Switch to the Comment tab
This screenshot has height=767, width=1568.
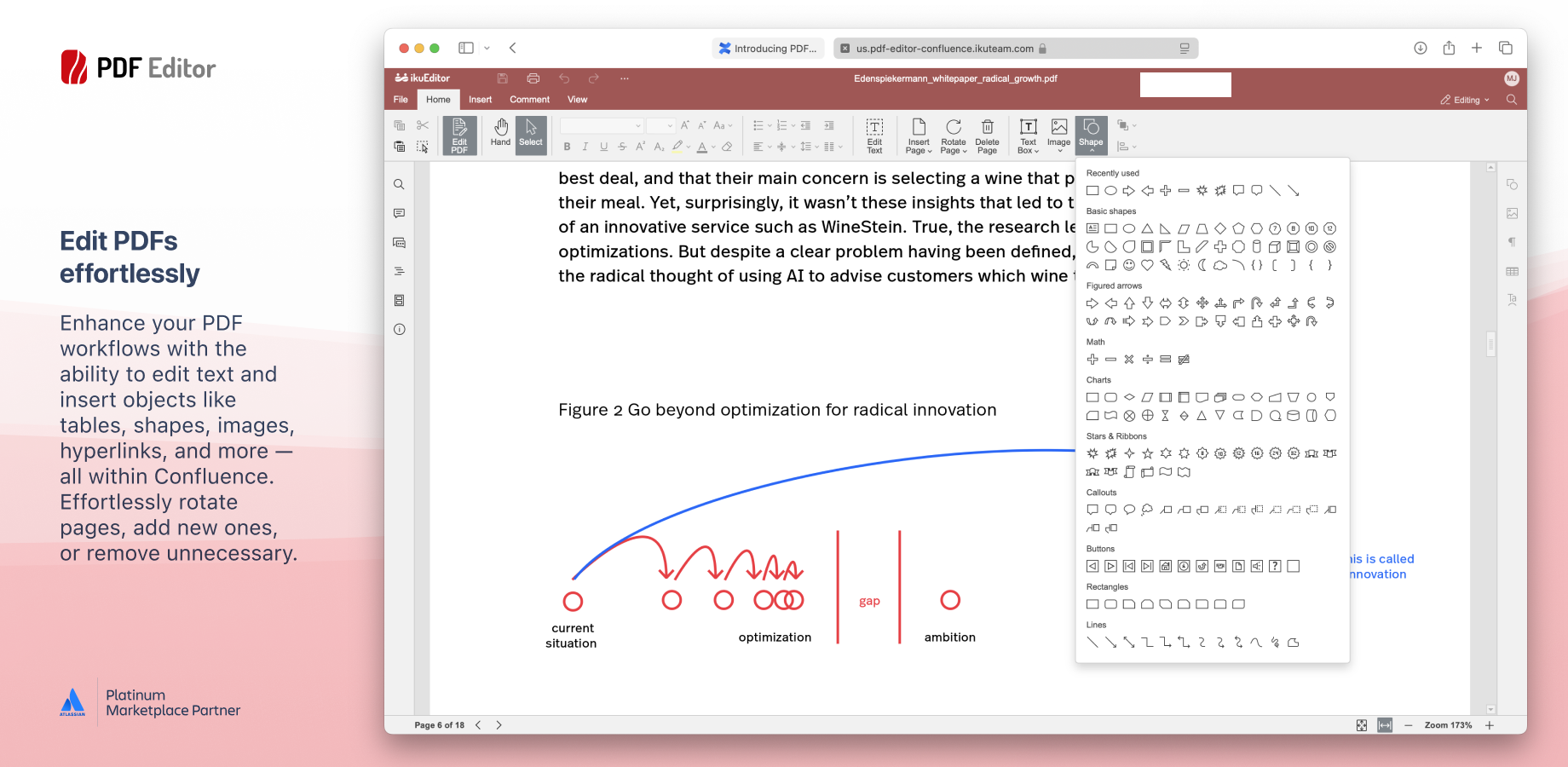tap(530, 100)
